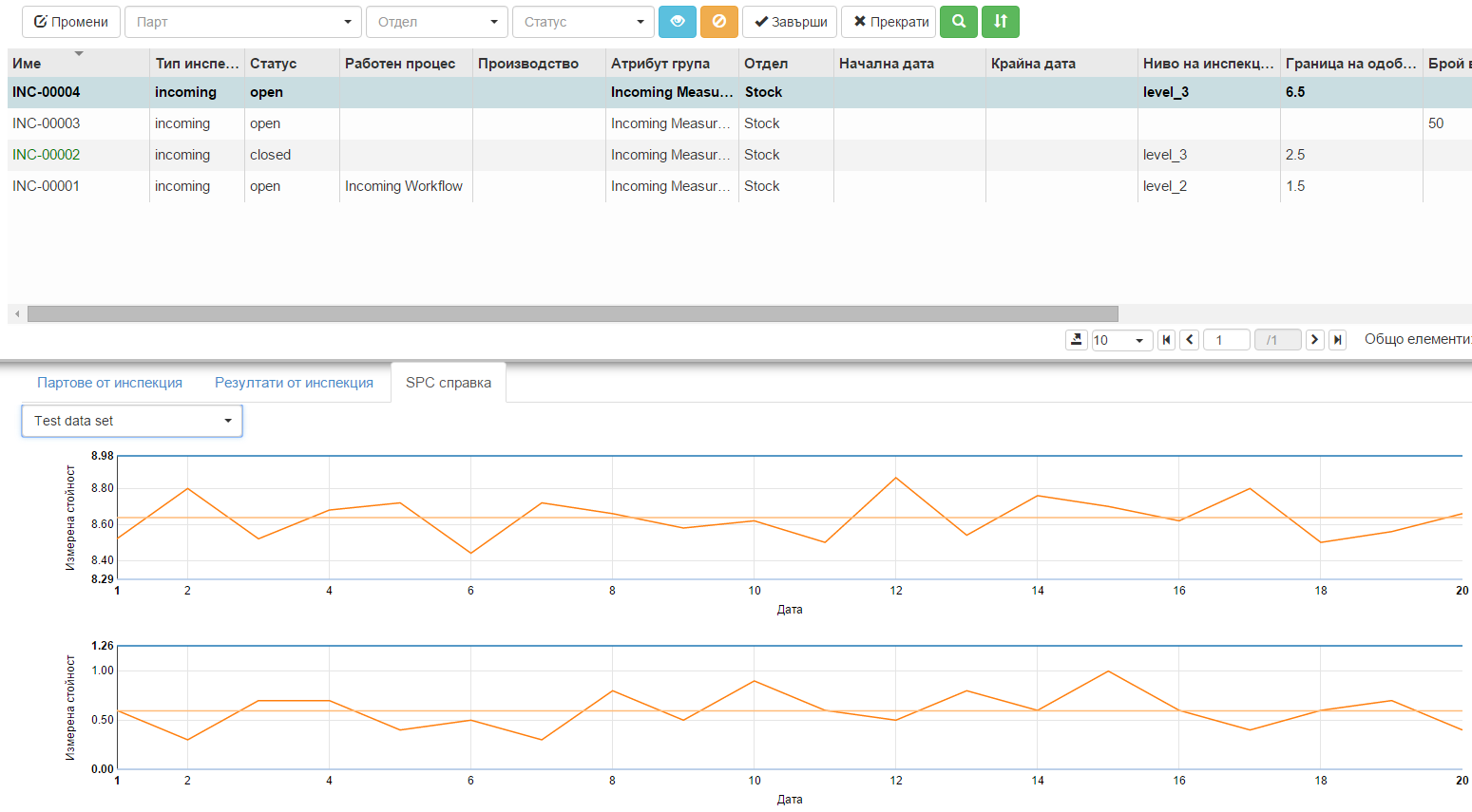Click the Прекрати button
This screenshot has height=812, width=1472.
[889, 21]
